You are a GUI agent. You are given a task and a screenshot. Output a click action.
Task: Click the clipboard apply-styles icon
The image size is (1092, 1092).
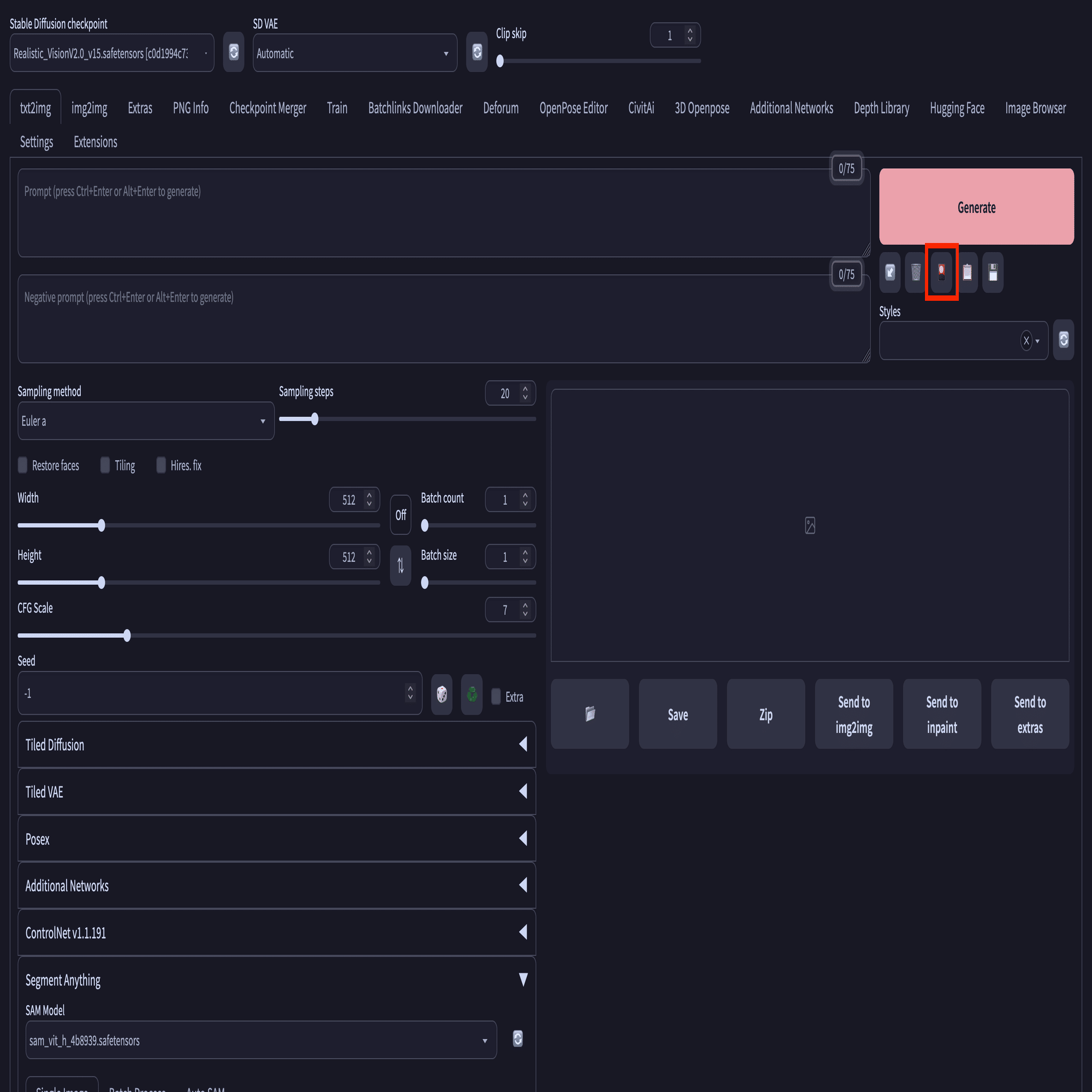tap(967, 272)
